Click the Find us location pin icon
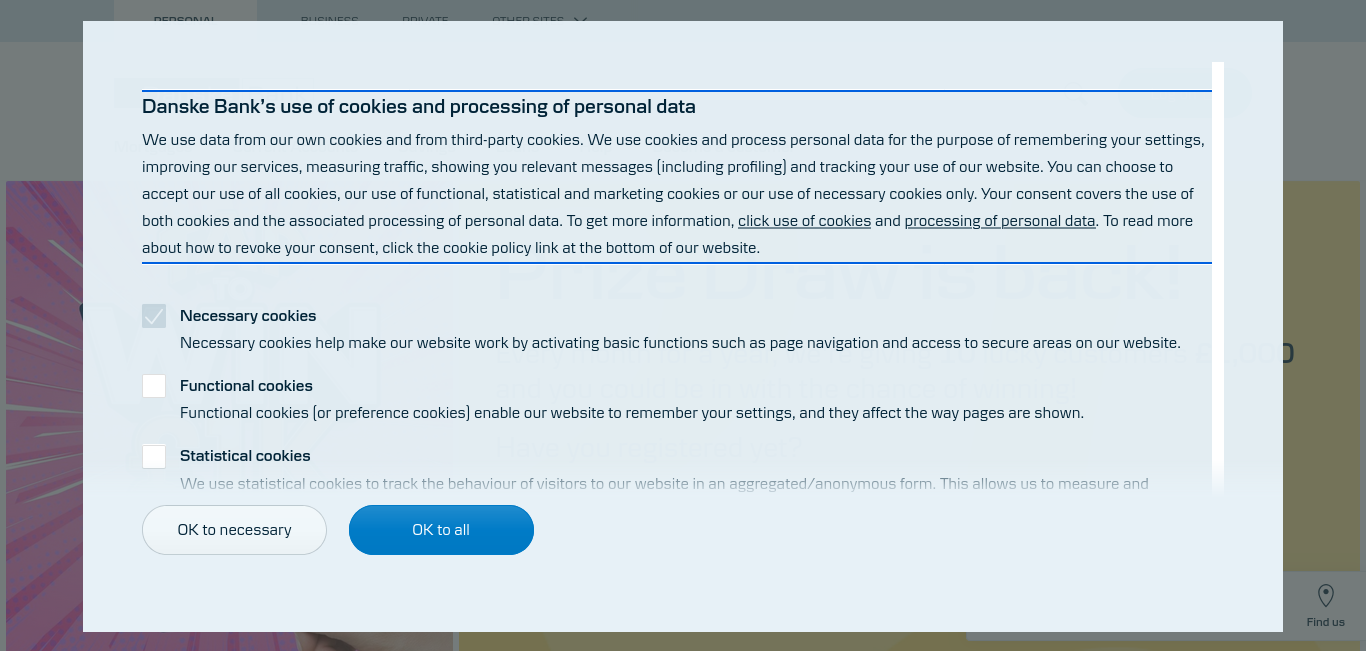This screenshot has height=651, width=1366. point(1325,596)
